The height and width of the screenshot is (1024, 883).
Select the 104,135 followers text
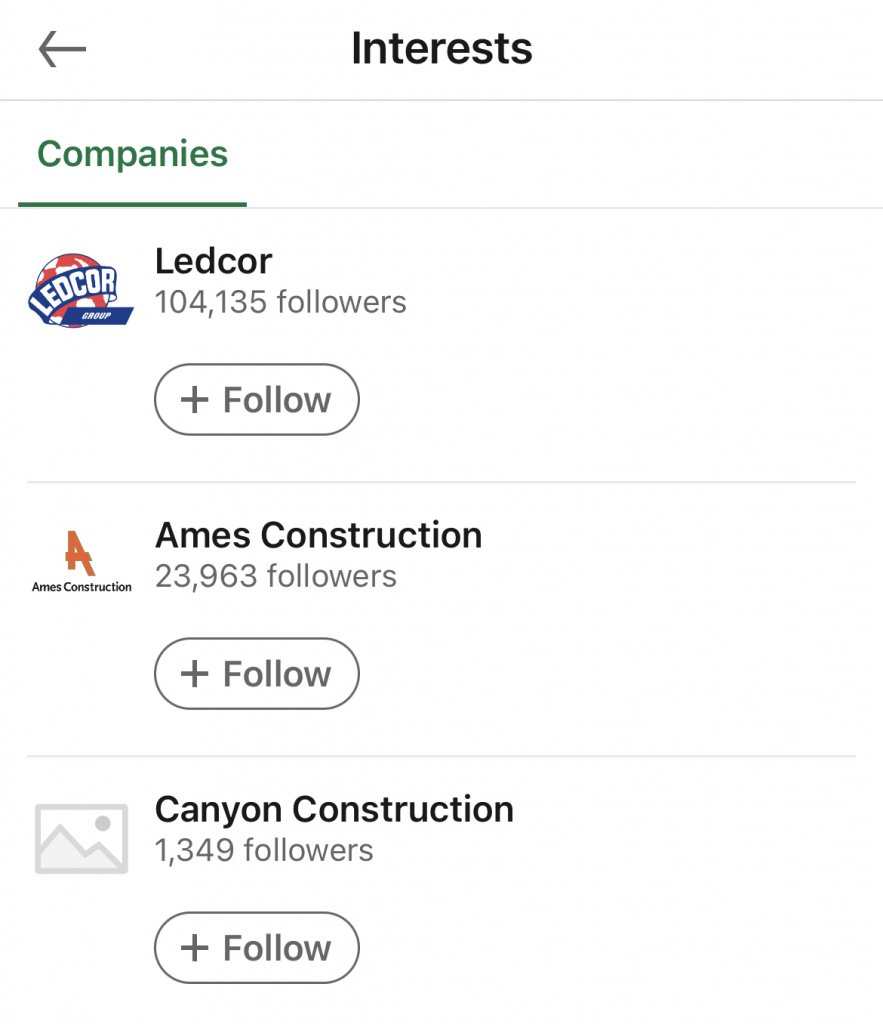[280, 302]
